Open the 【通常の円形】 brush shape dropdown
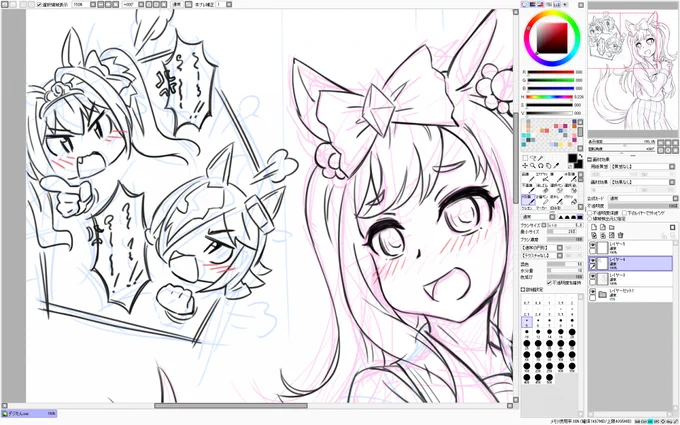 560,248
